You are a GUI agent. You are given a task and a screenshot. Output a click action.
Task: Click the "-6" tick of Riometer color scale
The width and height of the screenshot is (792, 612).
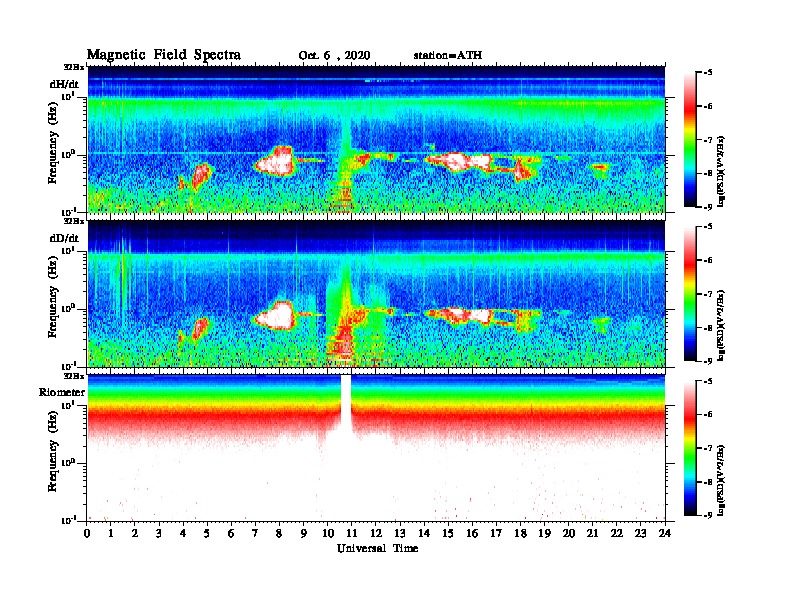(709, 414)
